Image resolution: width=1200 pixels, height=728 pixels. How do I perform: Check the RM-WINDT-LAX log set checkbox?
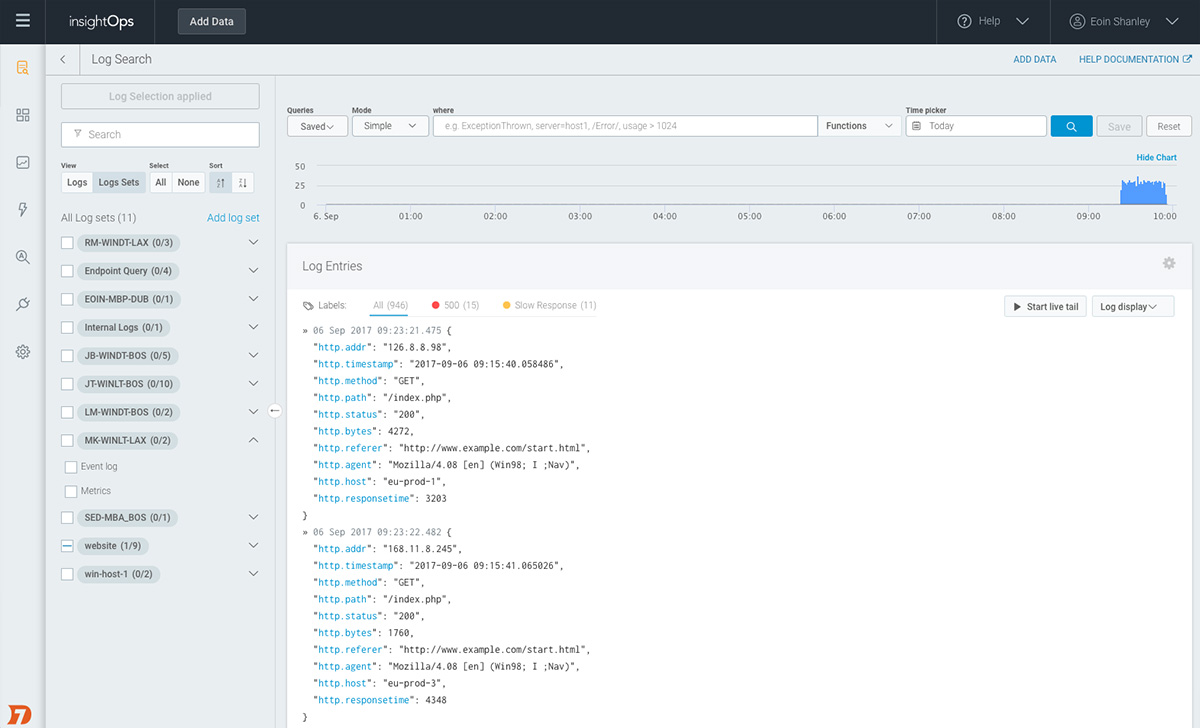pos(67,243)
